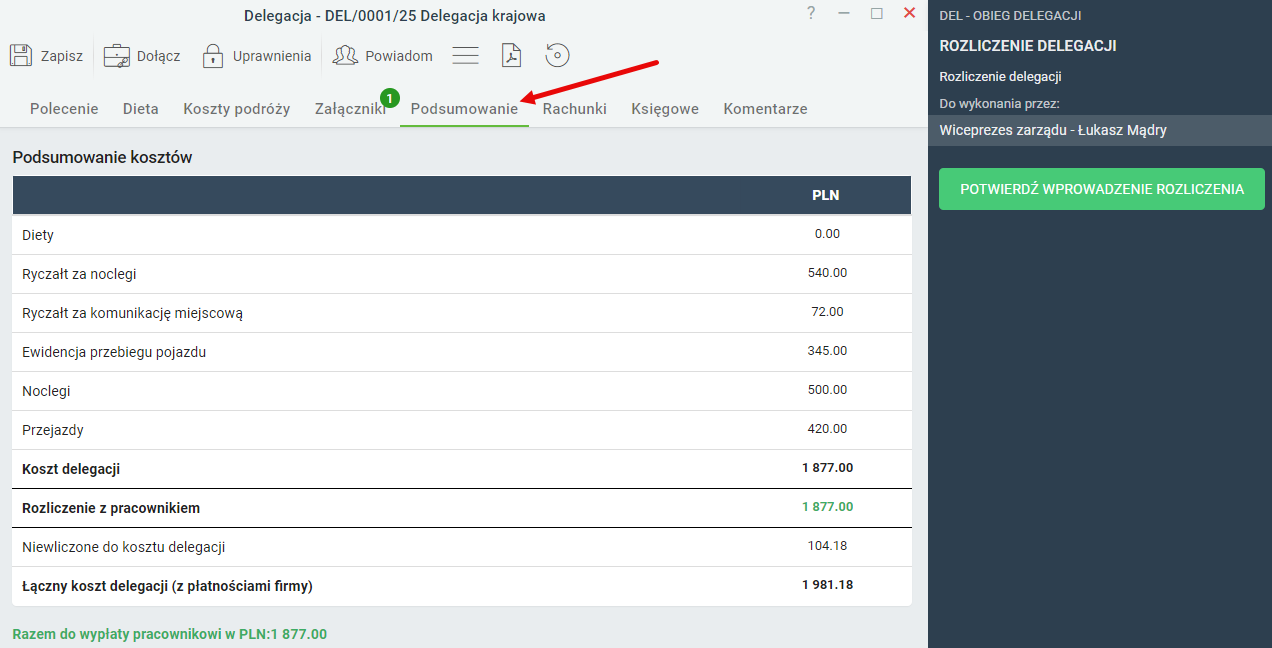Click the value 500.00
This screenshot has width=1272, height=648.
(827, 390)
